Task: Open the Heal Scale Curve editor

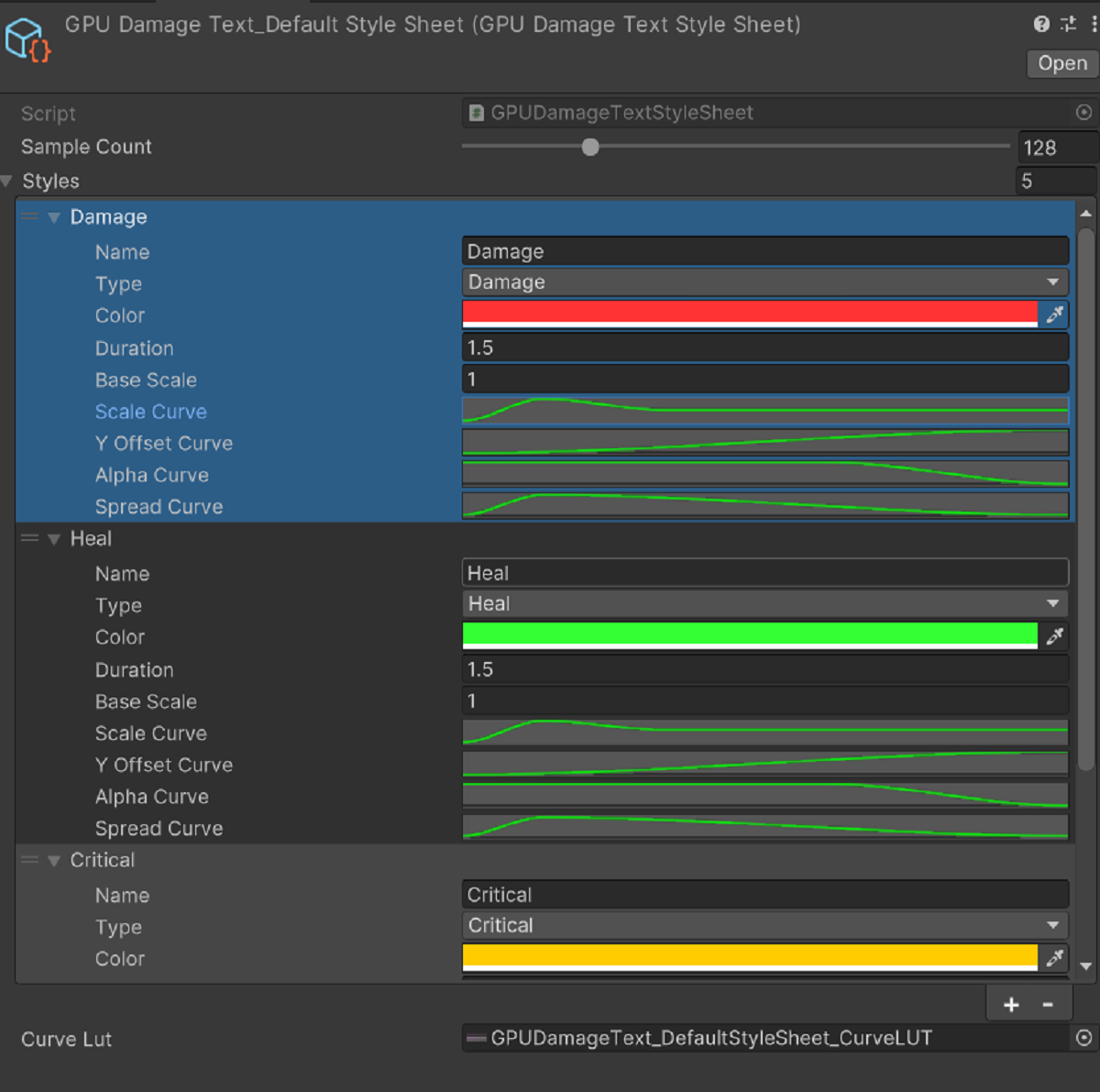Action: (765, 732)
